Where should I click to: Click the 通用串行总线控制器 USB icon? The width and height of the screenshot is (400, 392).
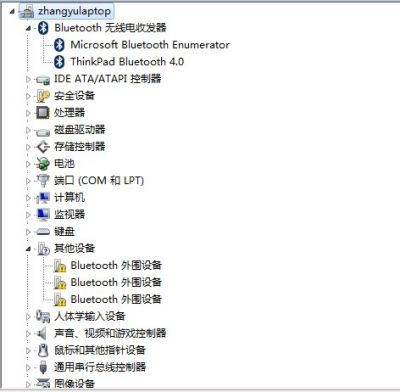coord(43,367)
